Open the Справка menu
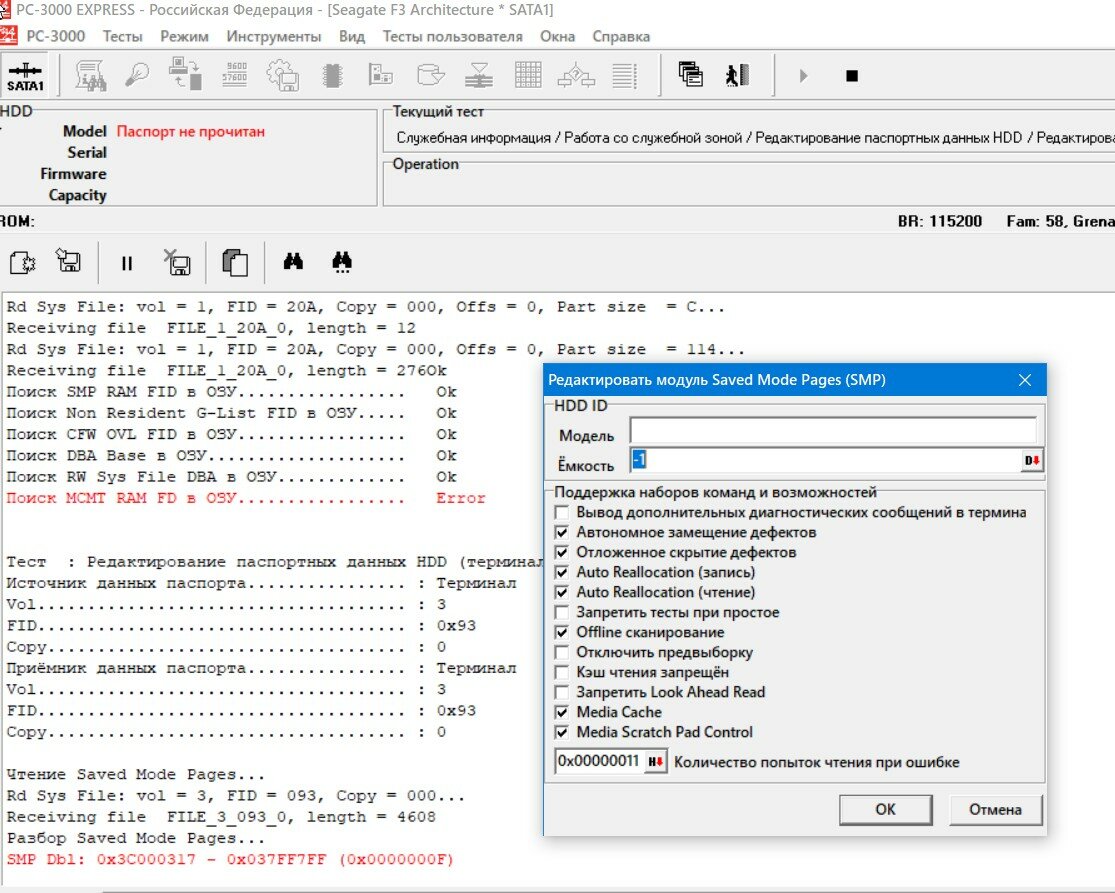Image resolution: width=1115 pixels, height=893 pixels. tap(621, 36)
